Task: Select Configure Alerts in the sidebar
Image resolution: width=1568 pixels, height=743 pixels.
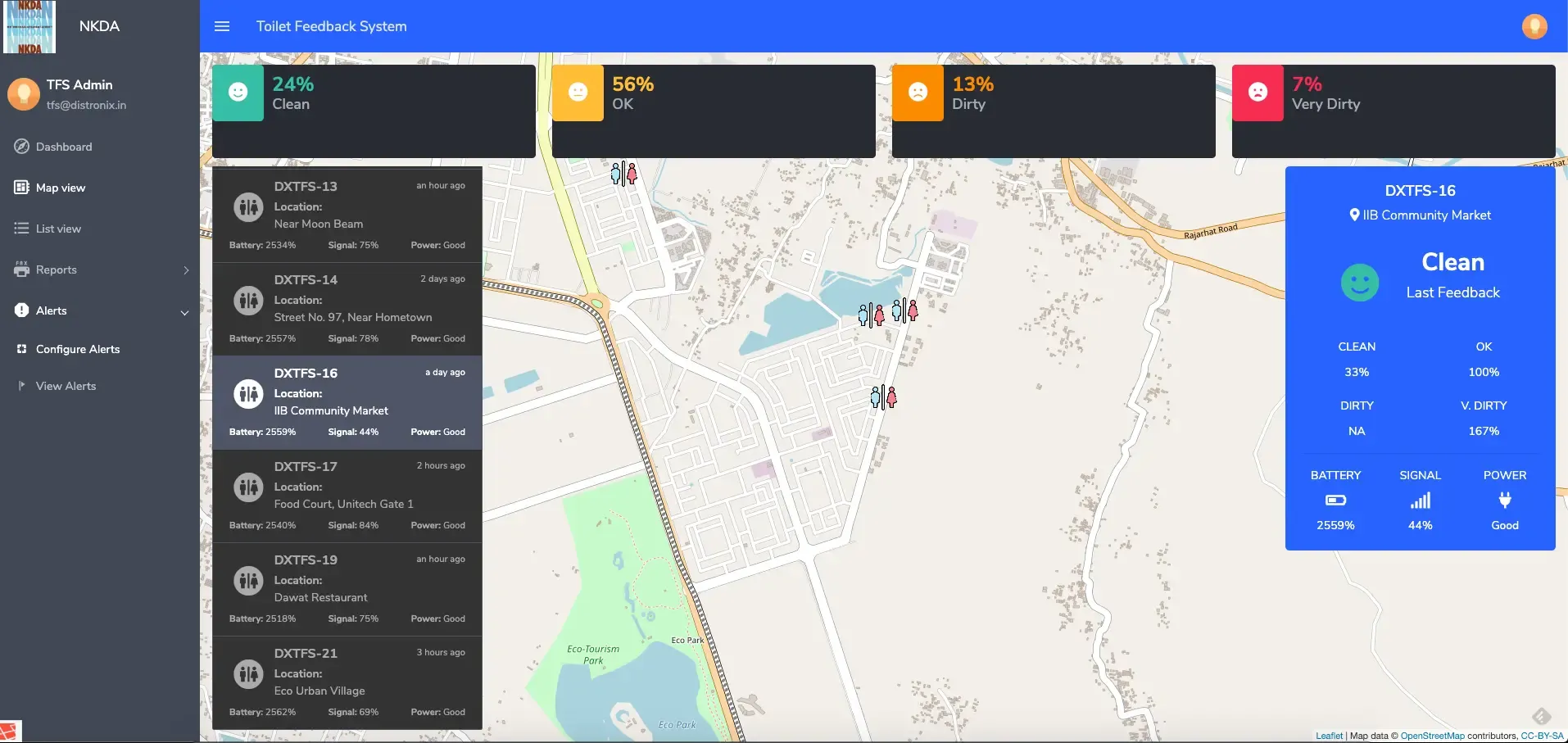Action: pos(77,348)
